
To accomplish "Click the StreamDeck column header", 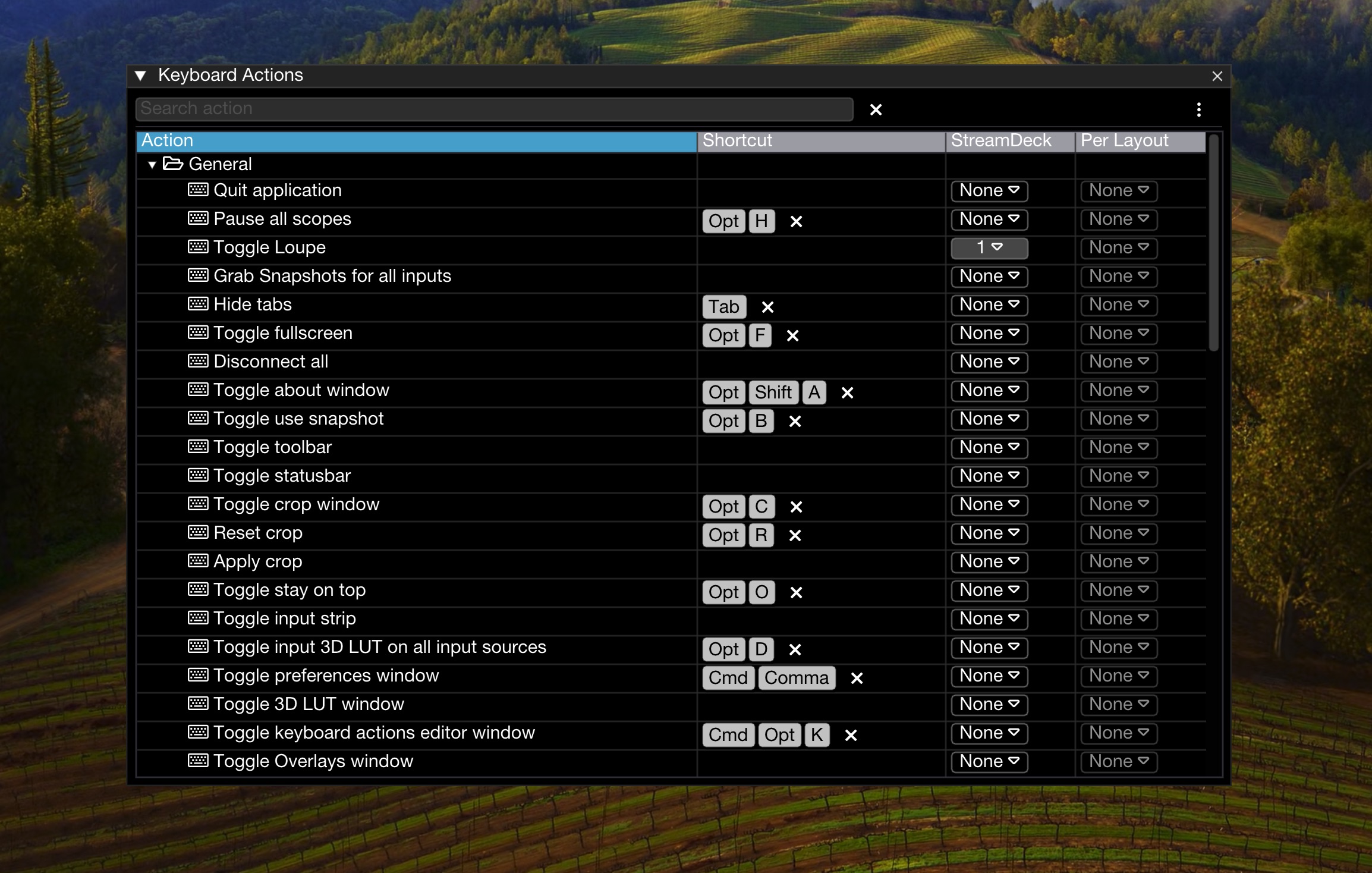I will point(1009,141).
